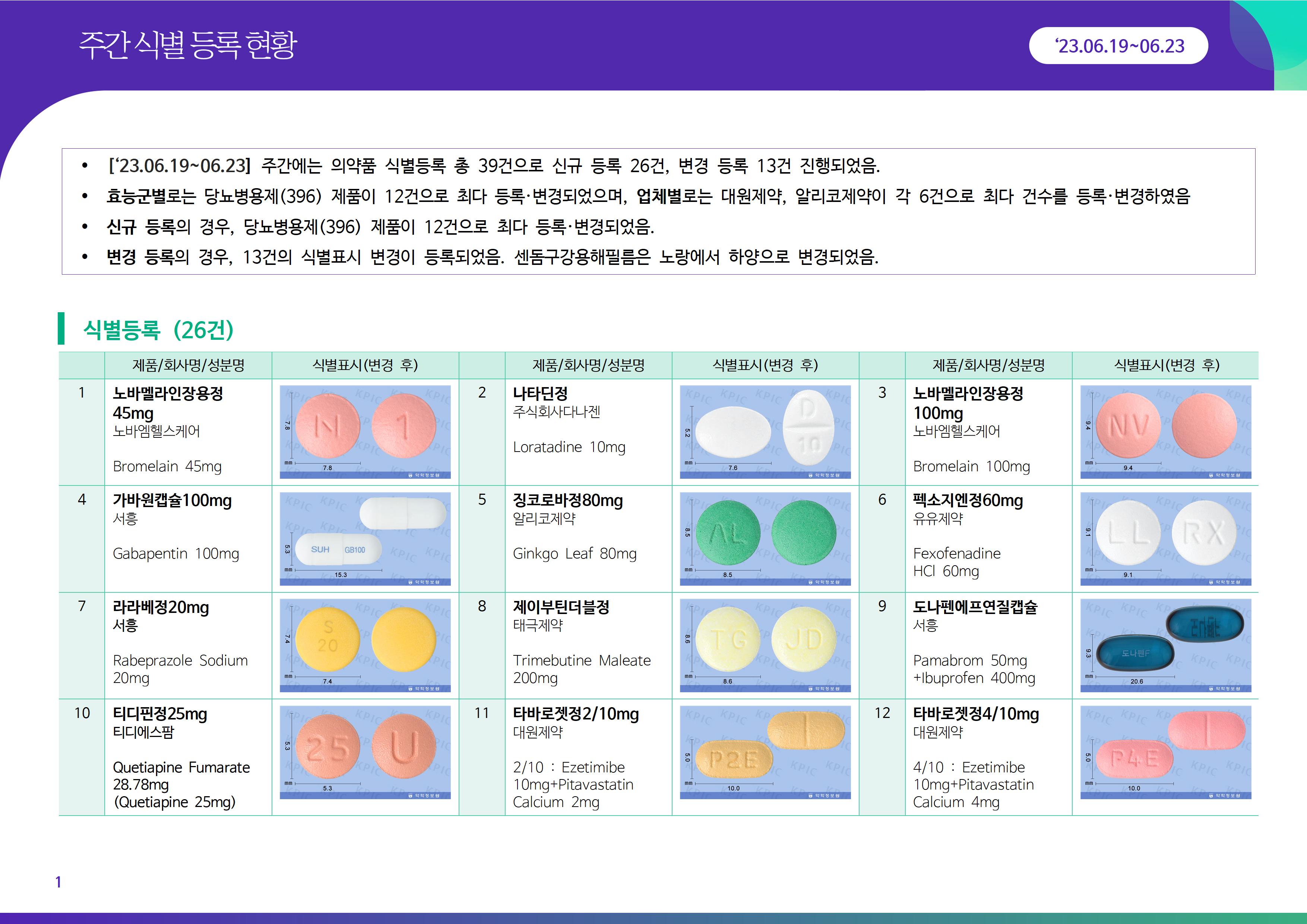Click the 노바멜라인장용정 45mg pill image
The image size is (1307, 924).
click(365, 431)
